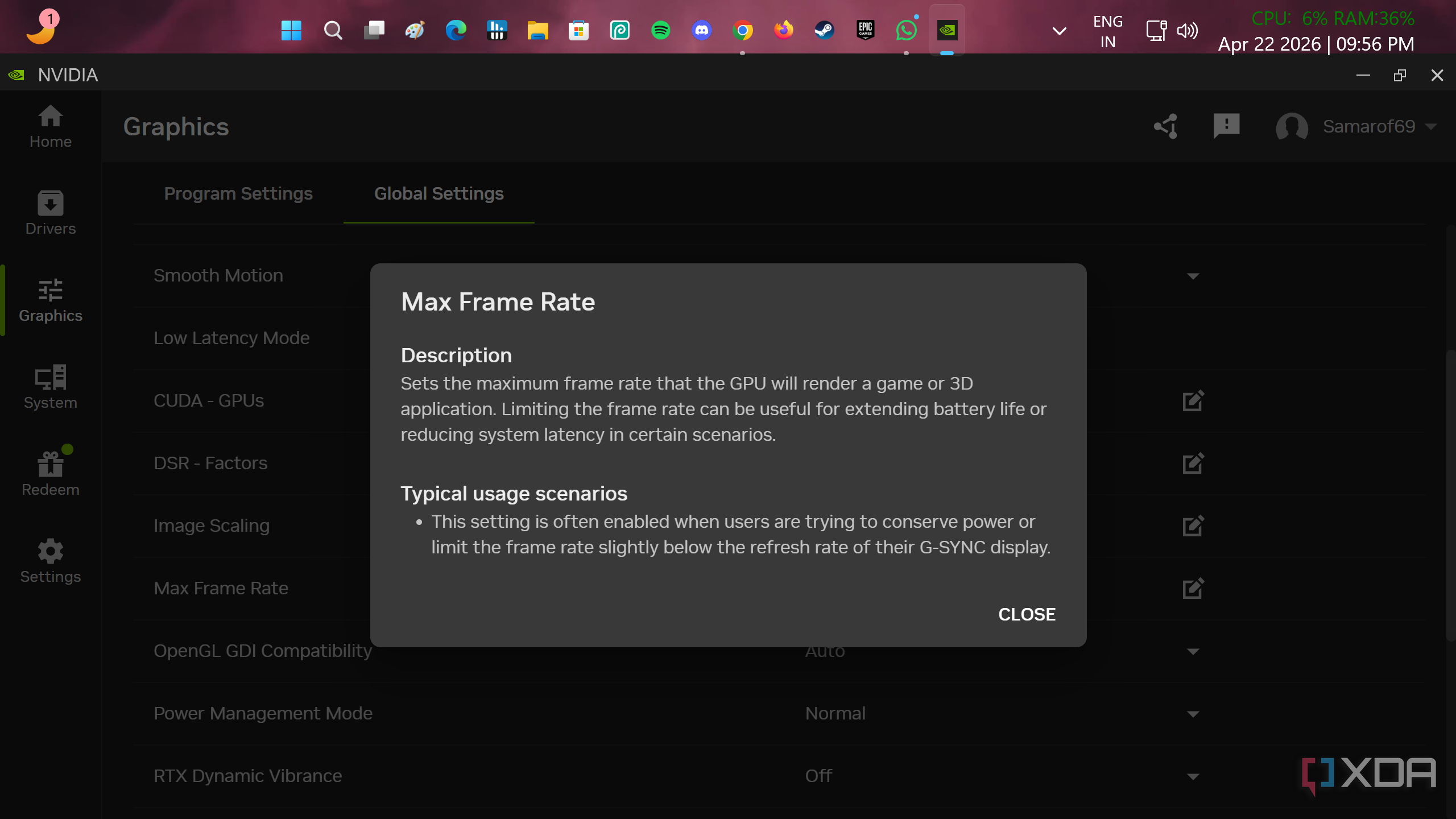Viewport: 1456px width, 819px height.
Task: Click the Smooth Motion setting label
Action: click(x=218, y=275)
